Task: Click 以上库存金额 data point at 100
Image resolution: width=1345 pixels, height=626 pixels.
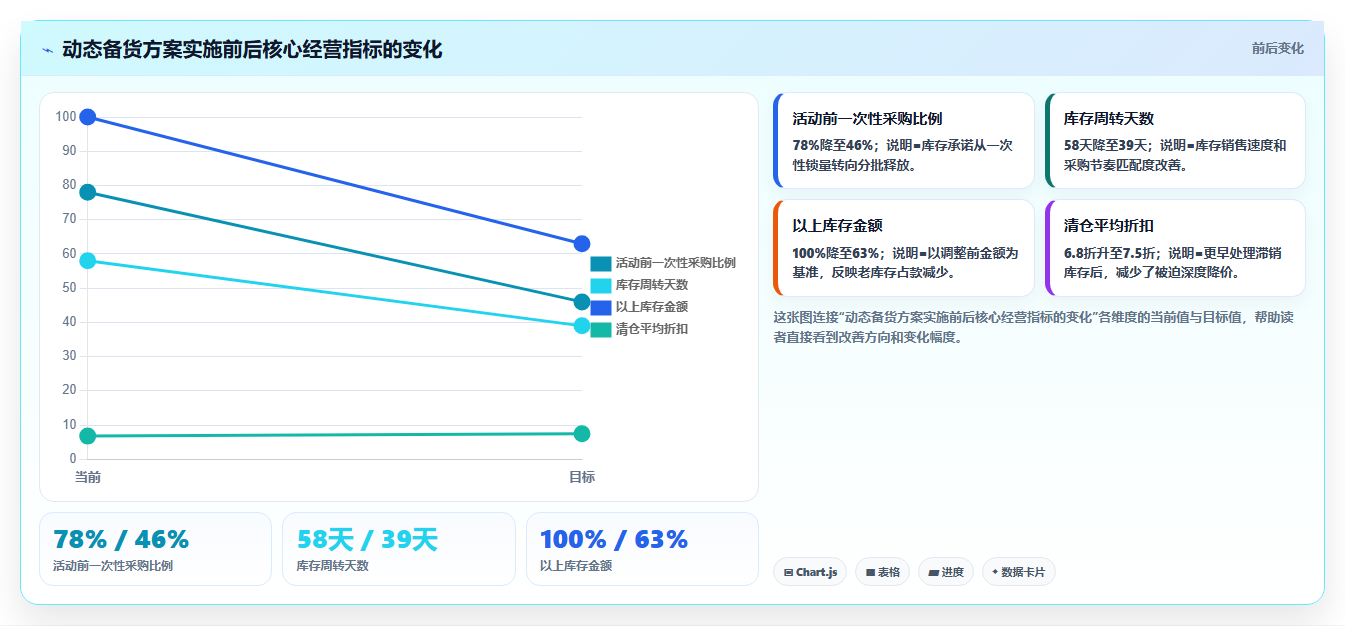Action: (x=88, y=117)
